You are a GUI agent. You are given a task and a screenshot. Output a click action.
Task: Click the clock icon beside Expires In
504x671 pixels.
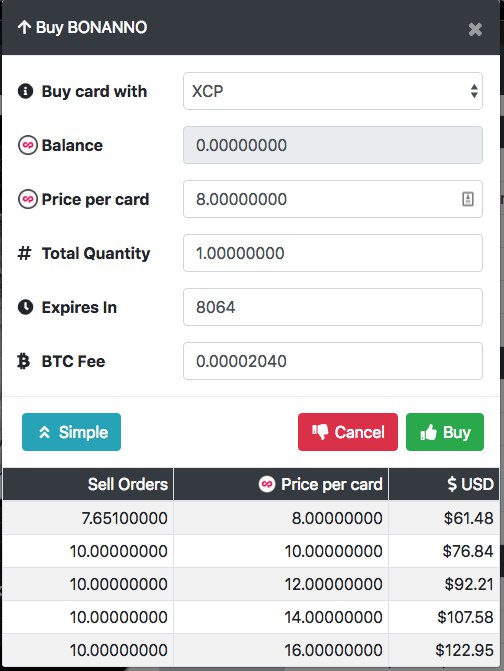pyautogui.click(x=25, y=307)
